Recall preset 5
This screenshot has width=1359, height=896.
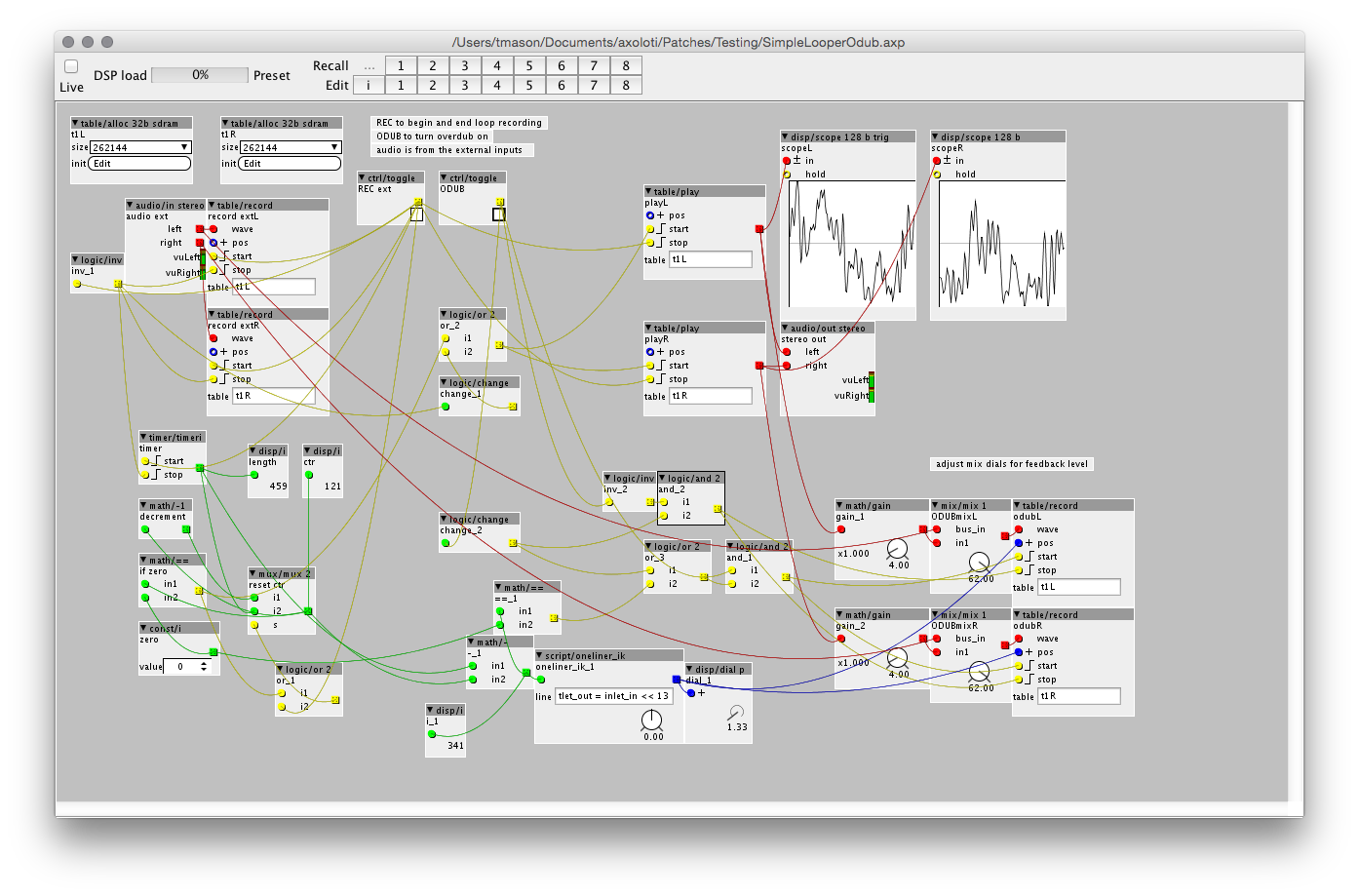[x=529, y=65]
